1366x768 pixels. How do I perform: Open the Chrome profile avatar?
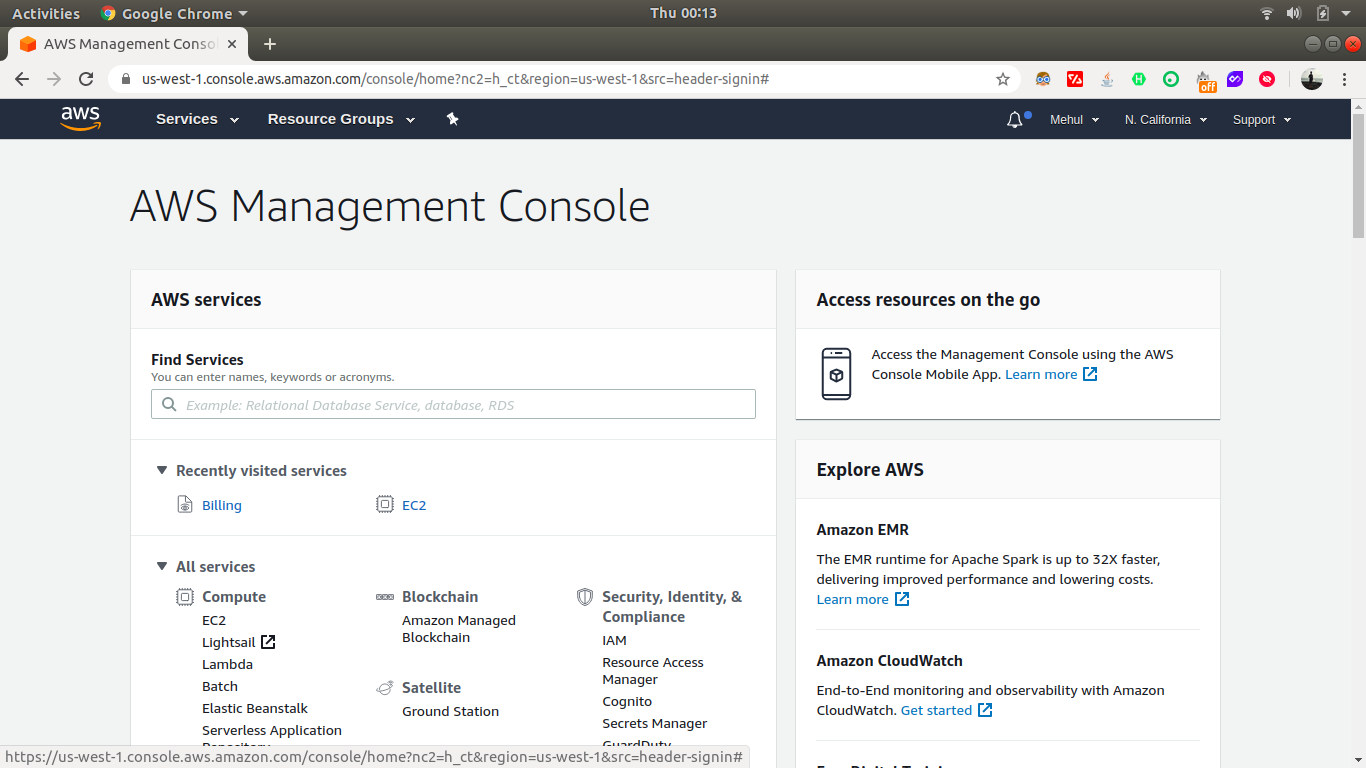pos(1312,79)
